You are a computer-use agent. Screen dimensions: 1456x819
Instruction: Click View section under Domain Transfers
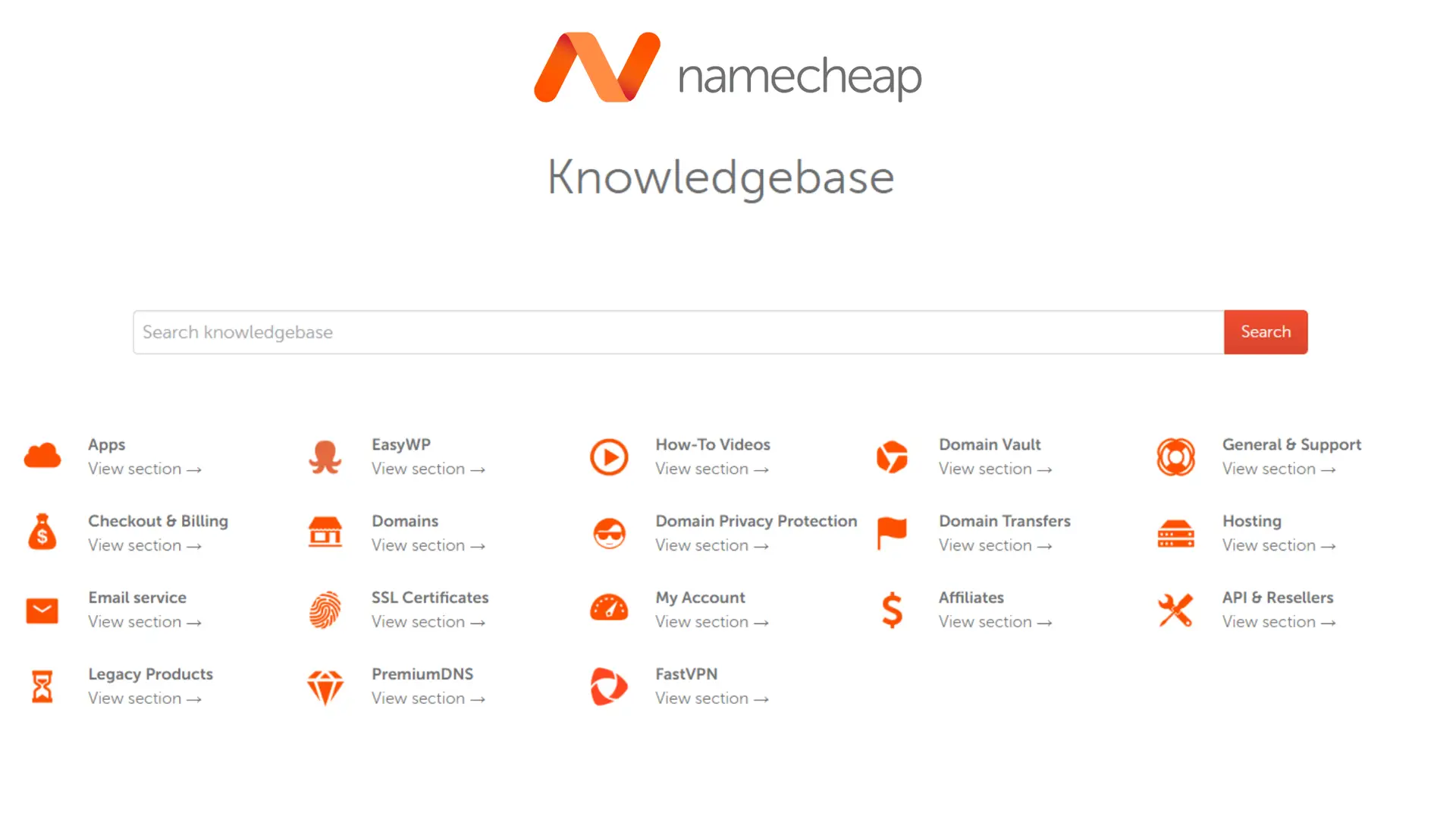996,545
